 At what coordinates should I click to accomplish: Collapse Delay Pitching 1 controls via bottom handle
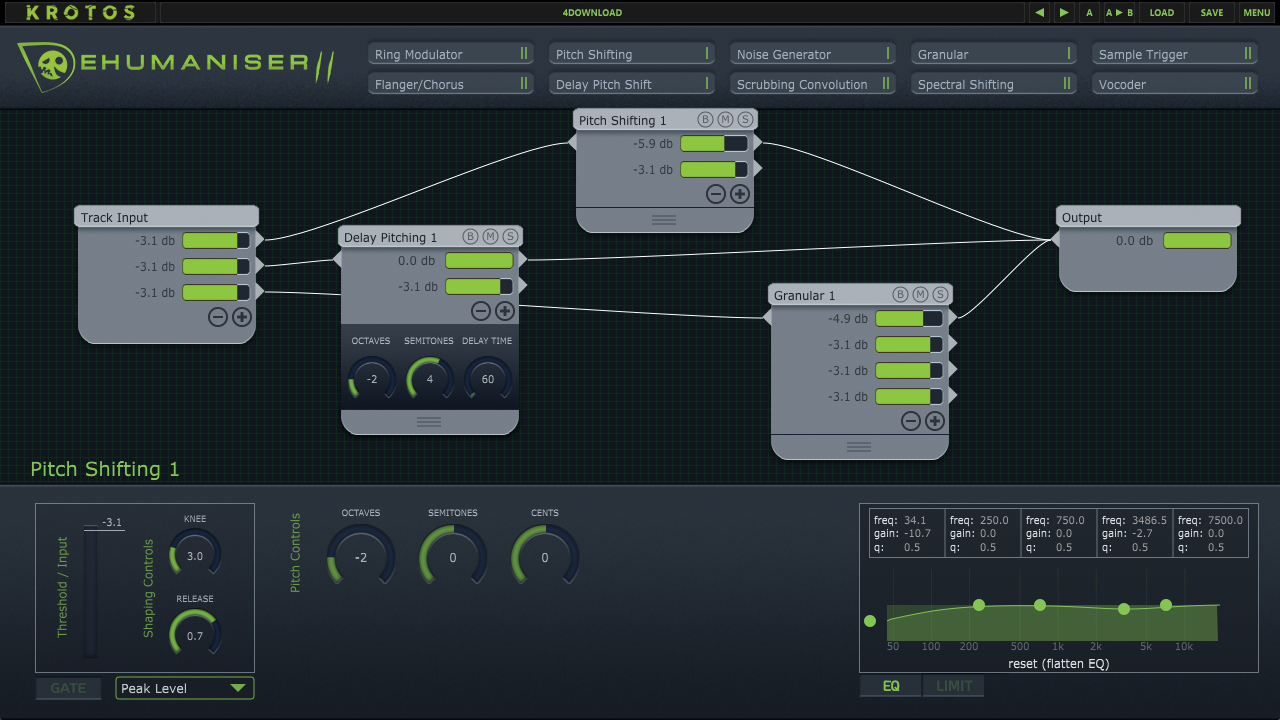click(x=429, y=422)
